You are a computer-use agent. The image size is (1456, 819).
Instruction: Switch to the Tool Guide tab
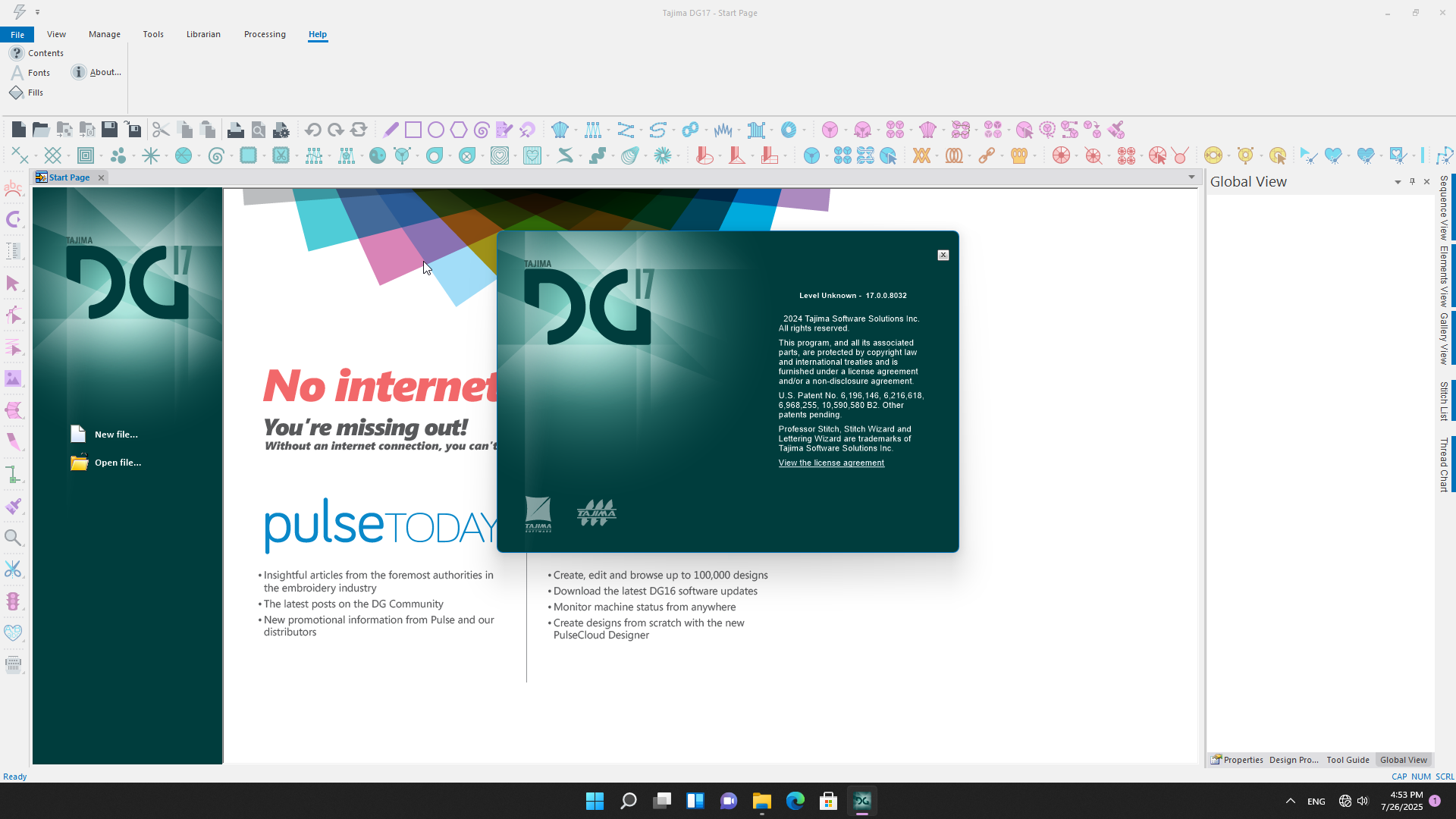[1348, 760]
